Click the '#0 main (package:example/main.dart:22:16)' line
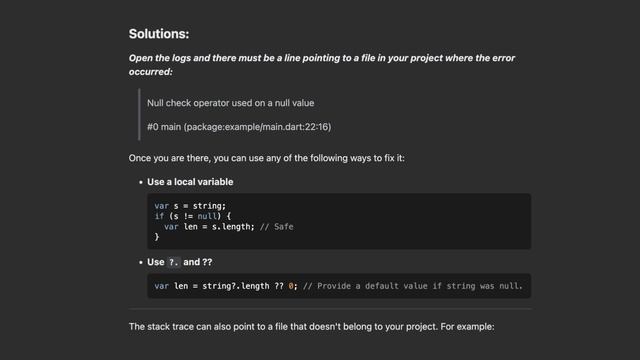Image resolution: width=640 pixels, height=360 pixels. [239, 127]
